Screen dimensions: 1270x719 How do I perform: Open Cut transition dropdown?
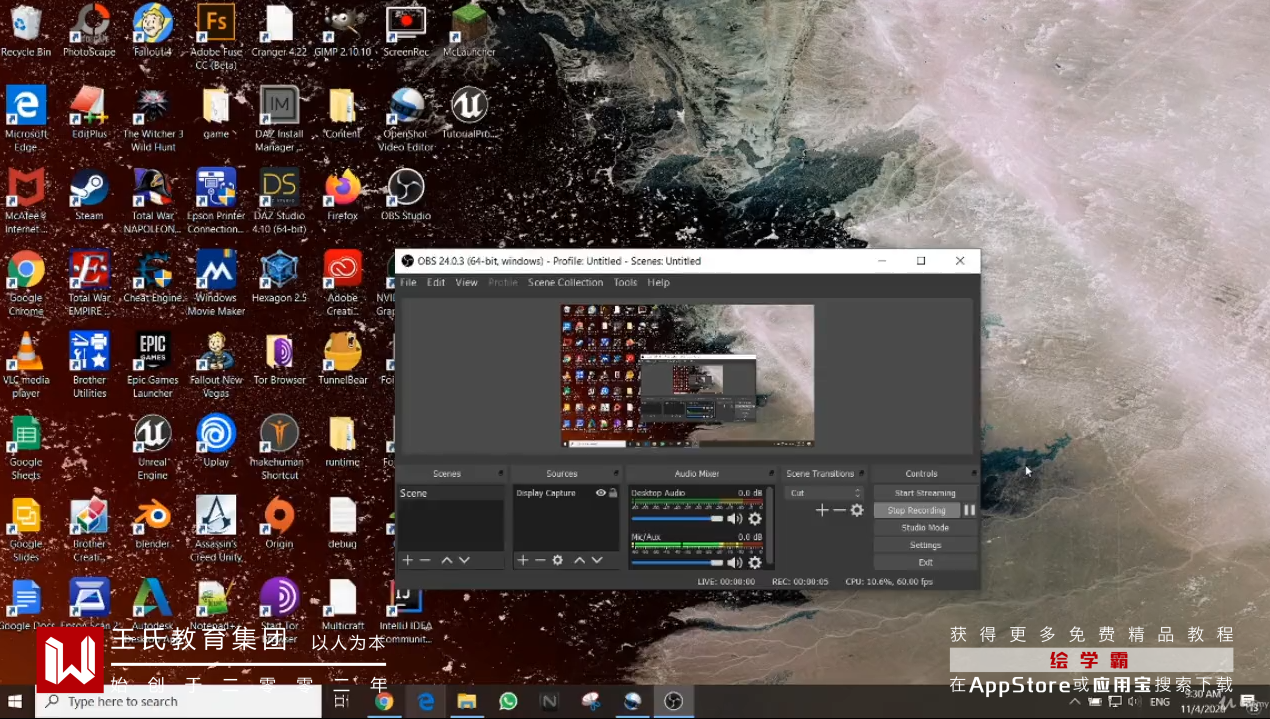825,493
